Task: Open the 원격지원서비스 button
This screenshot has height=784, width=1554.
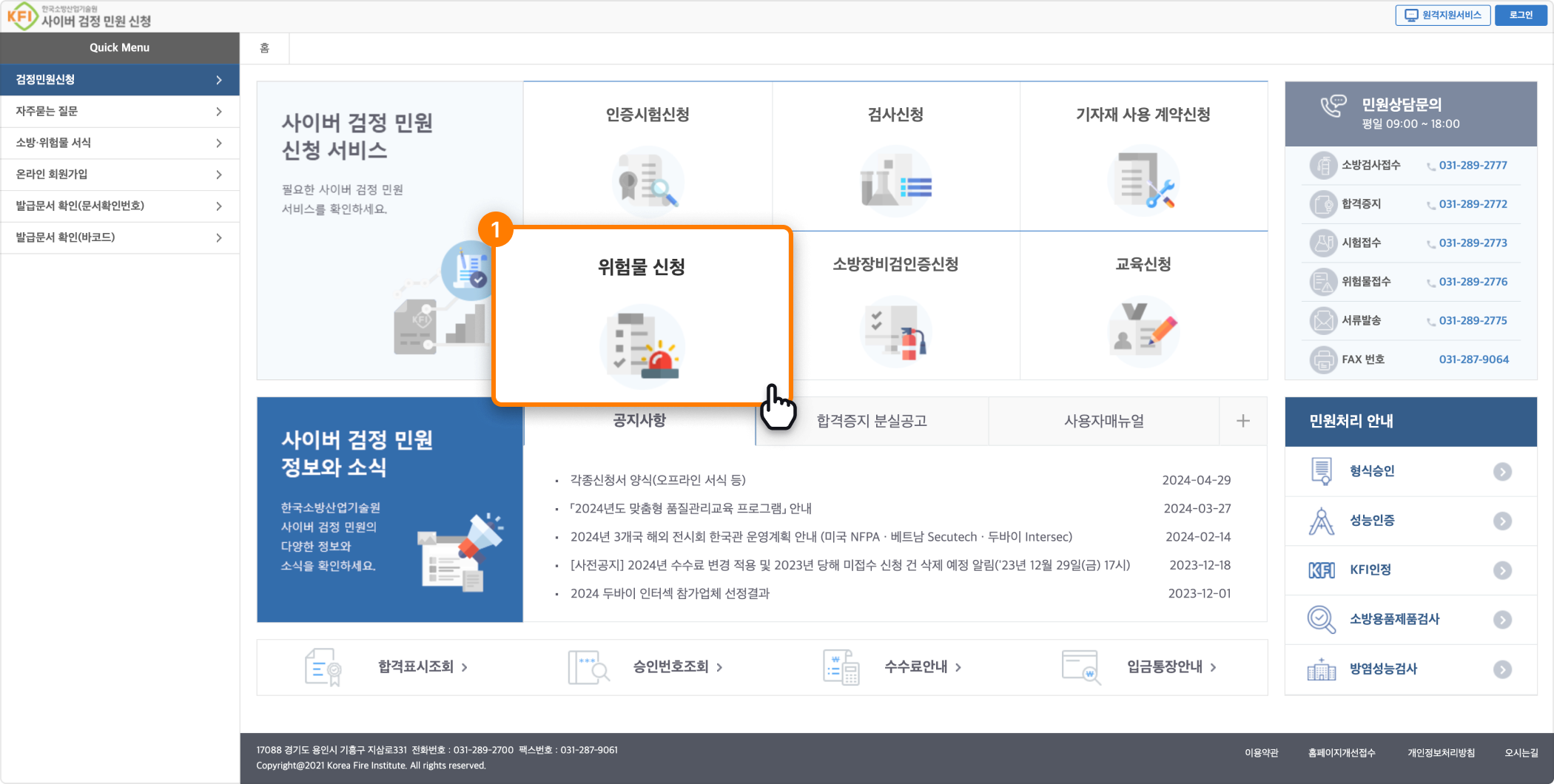Action: click(x=1442, y=16)
